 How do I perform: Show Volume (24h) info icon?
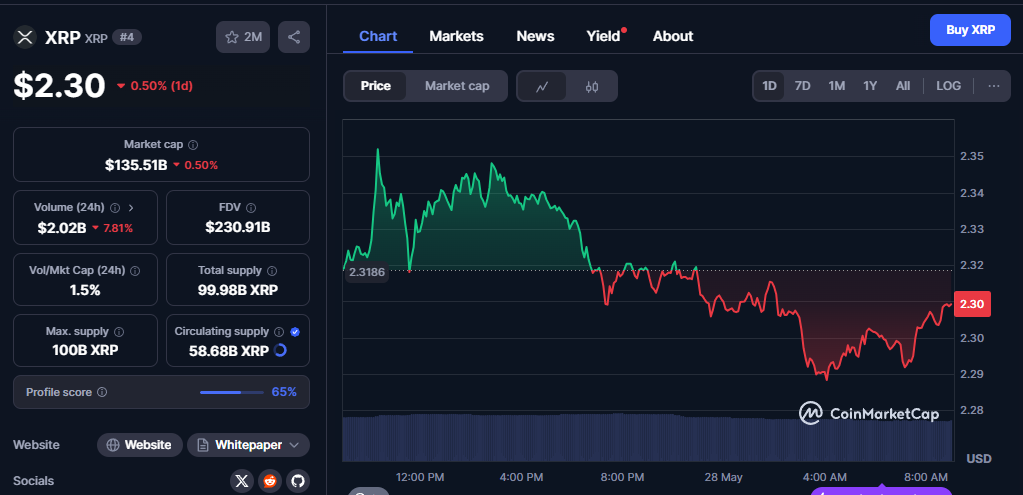point(115,207)
